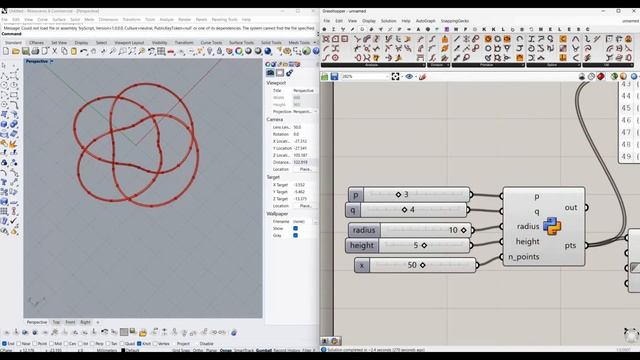
Task: Click the light bulb icon in Rhino toolbar
Action: (x=210, y=51)
